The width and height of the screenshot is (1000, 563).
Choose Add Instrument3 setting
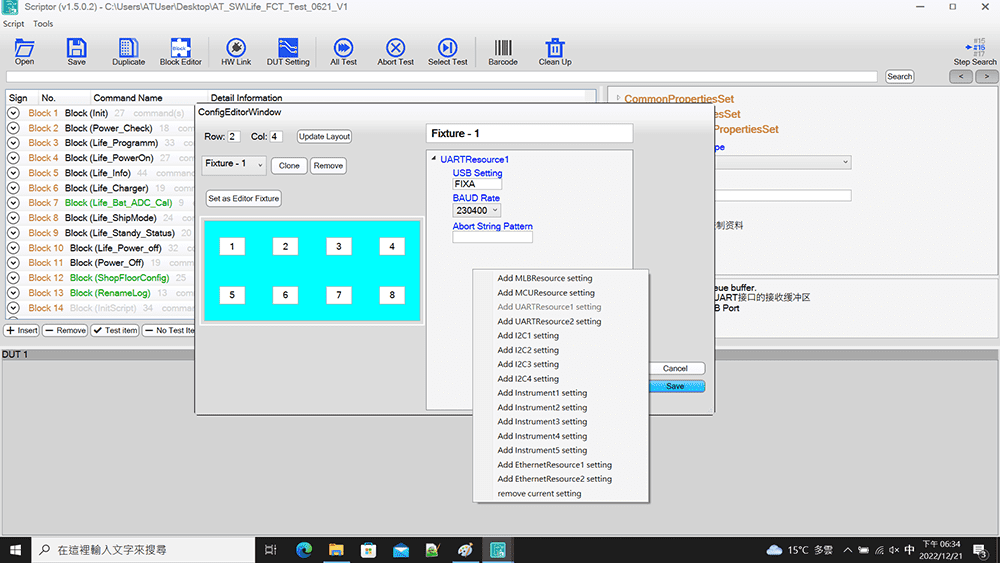click(x=542, y=421)
